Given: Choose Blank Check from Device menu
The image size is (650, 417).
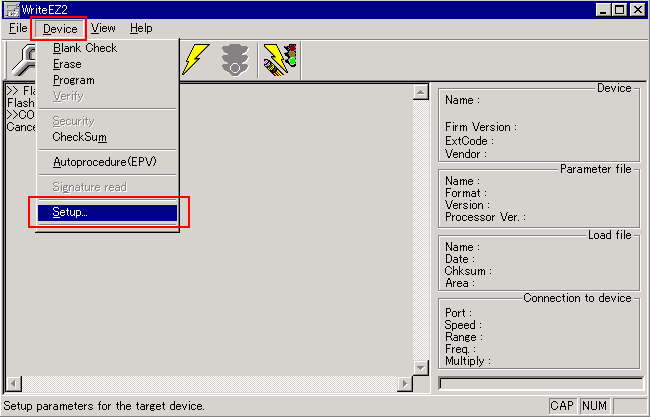Looking at the screenshot, I should click(107, 48).
